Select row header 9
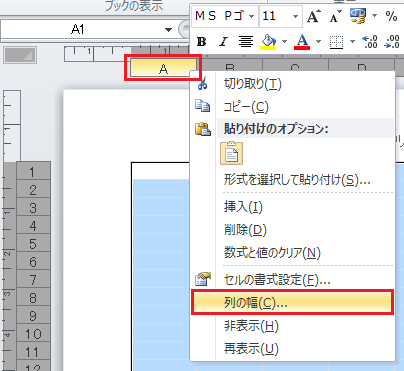This screenshot has height=371, width=404. point(33,315)
